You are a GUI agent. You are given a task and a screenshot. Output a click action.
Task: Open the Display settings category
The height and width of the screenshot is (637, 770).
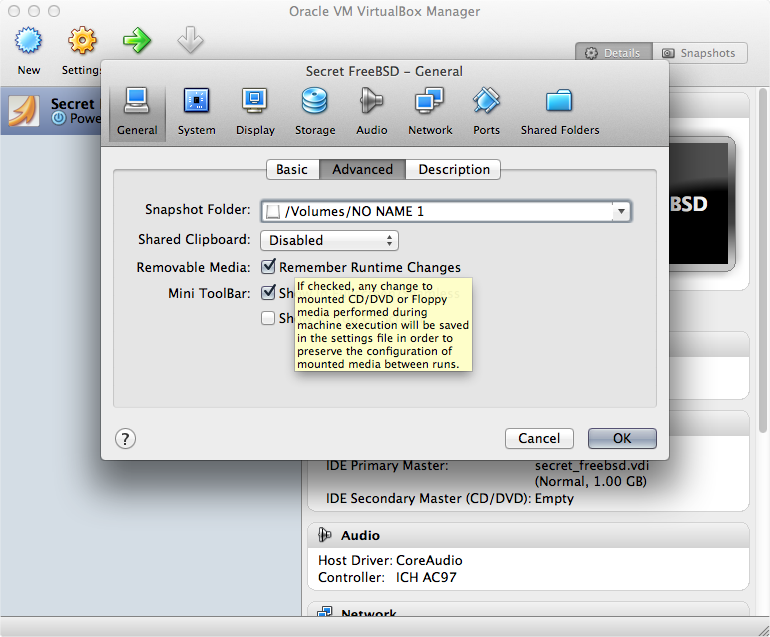pos(255,111)
